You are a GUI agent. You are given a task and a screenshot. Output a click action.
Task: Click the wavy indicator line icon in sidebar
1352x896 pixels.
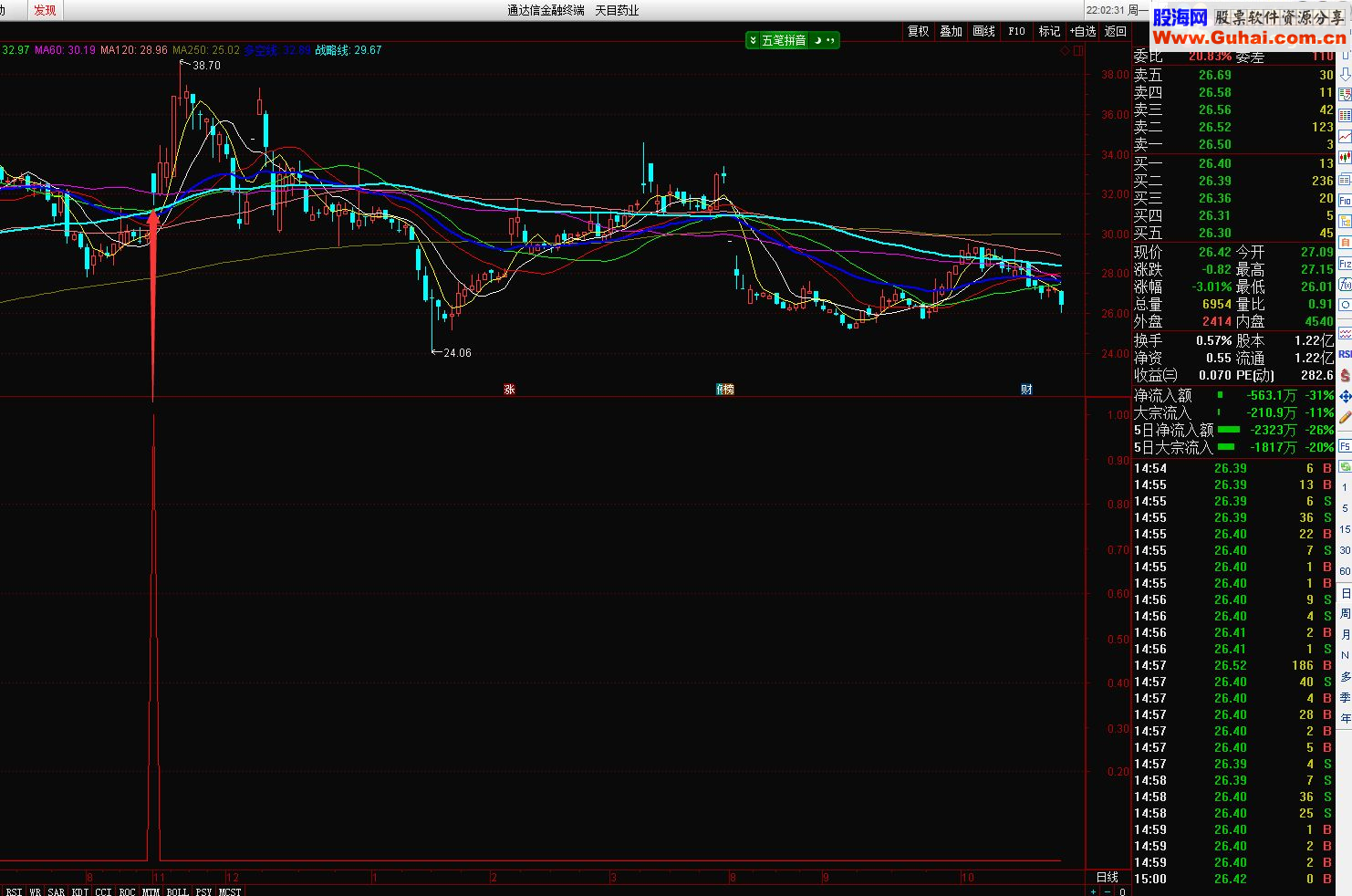[x=1345, y=332]
